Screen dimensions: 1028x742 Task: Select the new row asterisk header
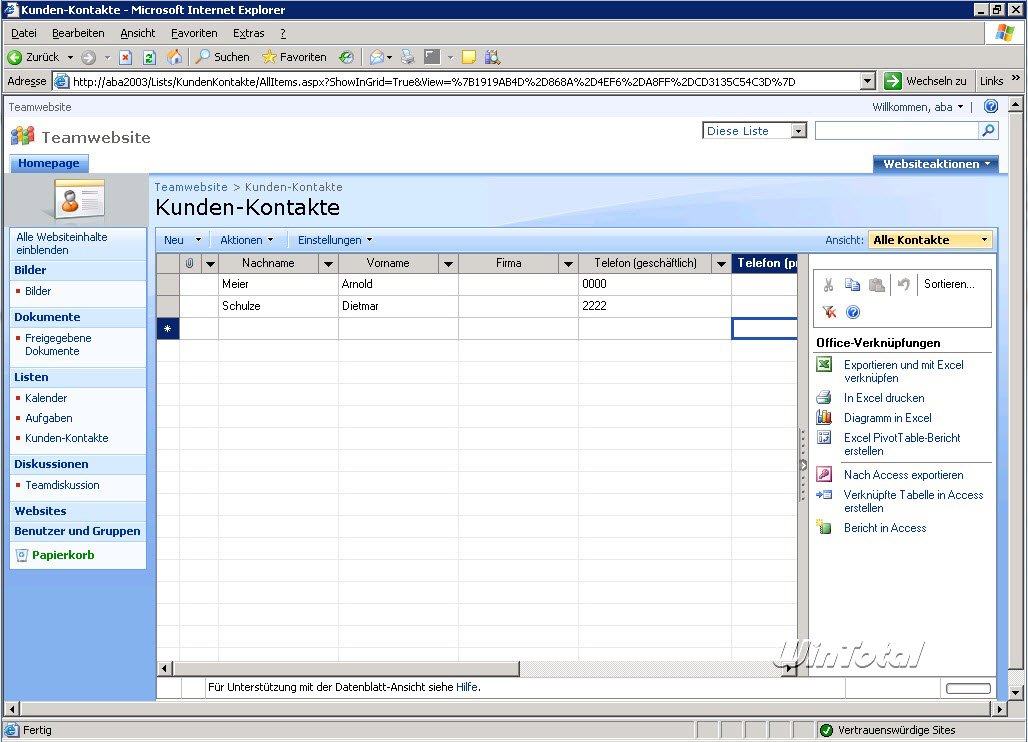point(168,328)
